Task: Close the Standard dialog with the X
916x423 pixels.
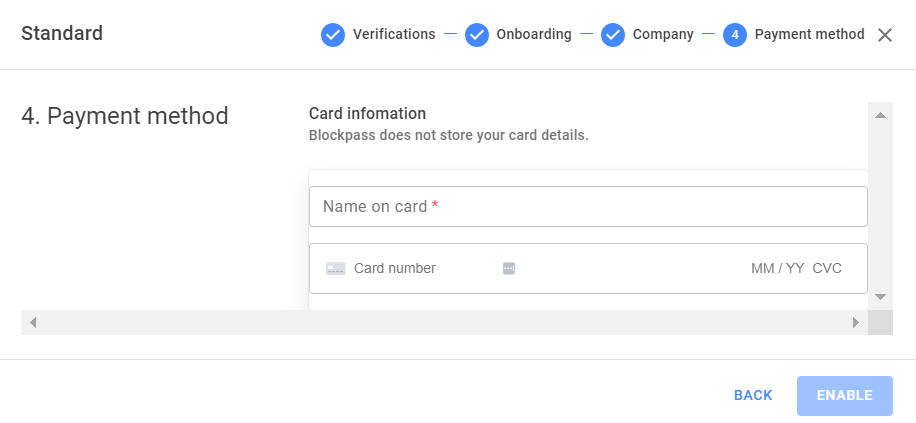Action: click(x=884, y=35)
